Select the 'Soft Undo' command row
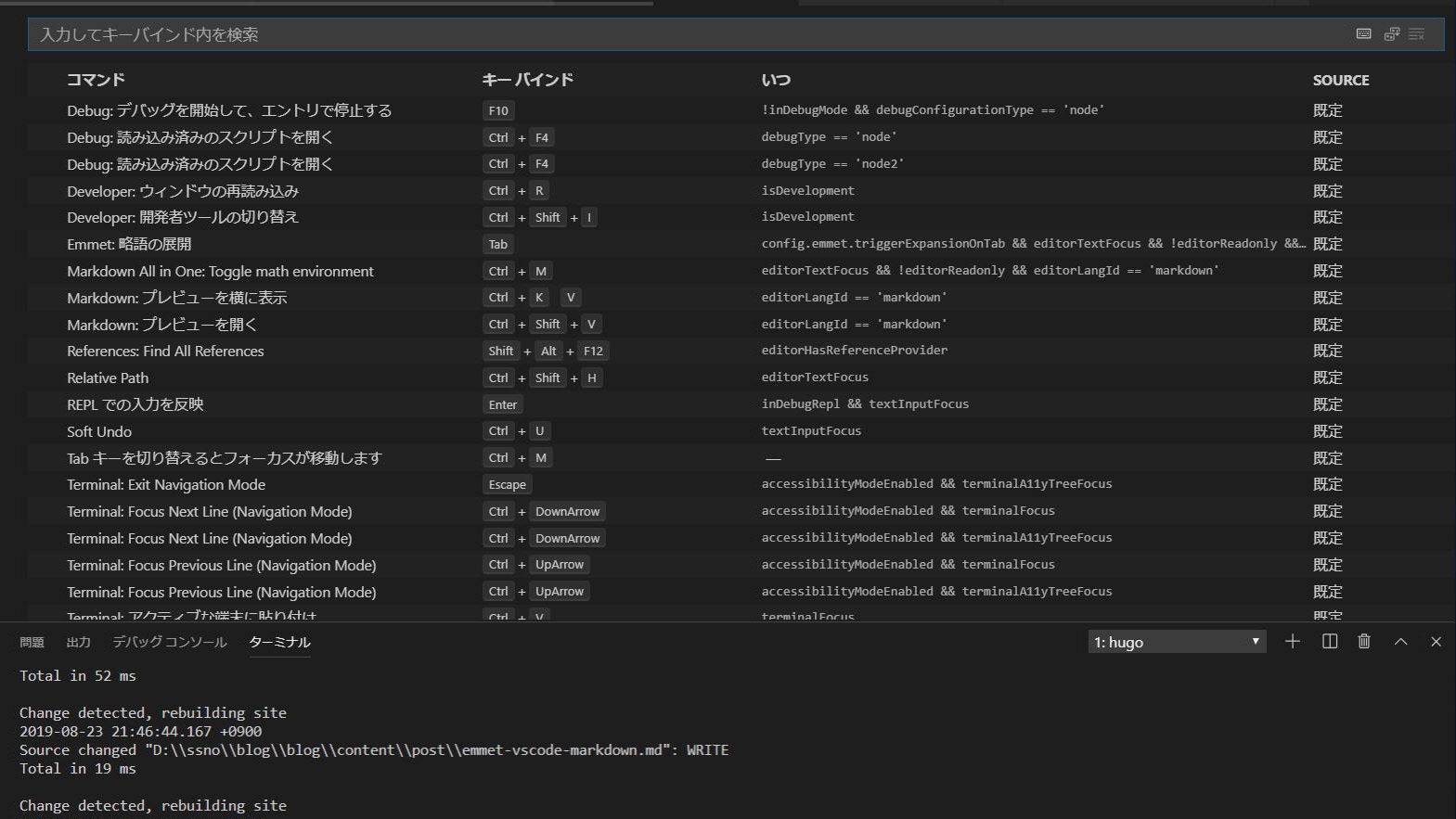This screenshot has width=1456, height=819. [741, 431]
